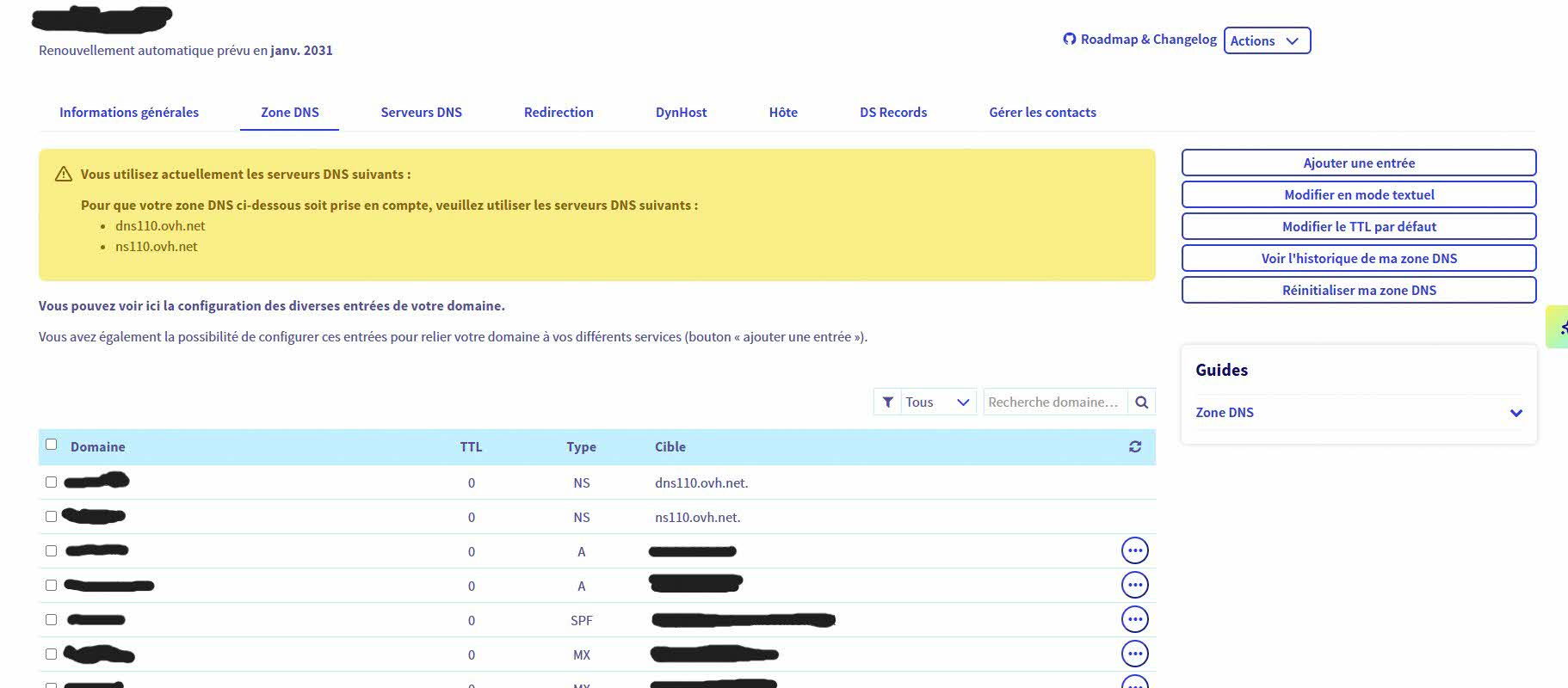Click Ajouter une entrée button
This screenshot has height=688, width=1568.
[1358, 163]
